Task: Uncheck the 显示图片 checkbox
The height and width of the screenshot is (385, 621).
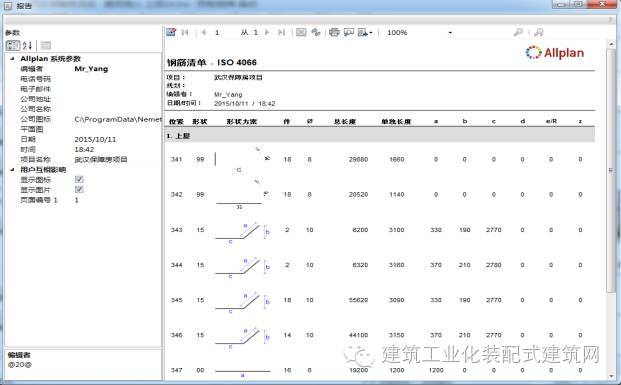Action: 79,189
